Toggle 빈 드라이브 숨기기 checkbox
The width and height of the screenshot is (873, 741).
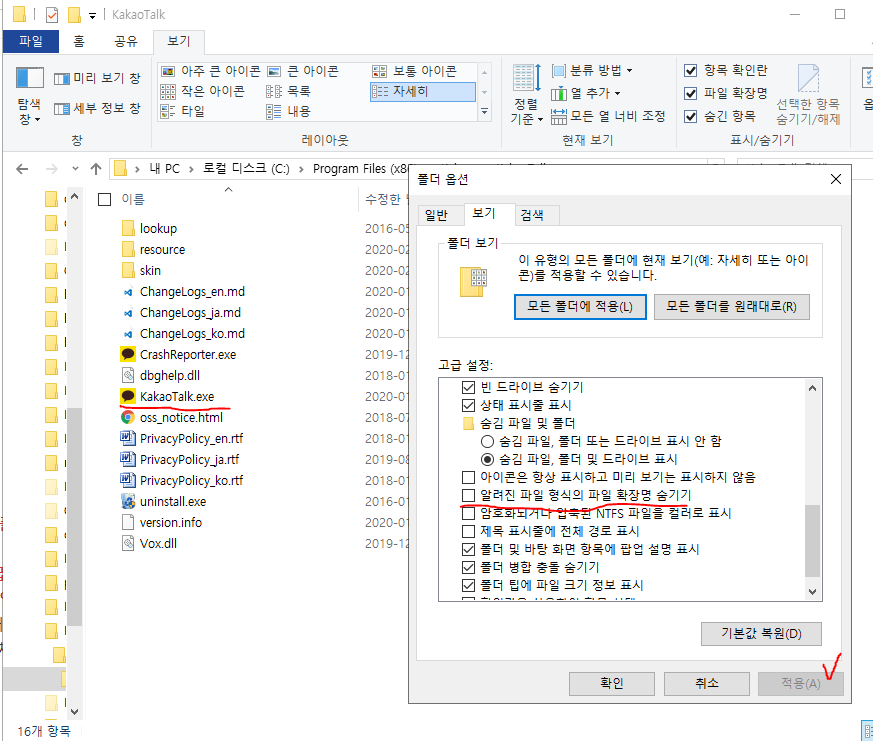[468, 387]
